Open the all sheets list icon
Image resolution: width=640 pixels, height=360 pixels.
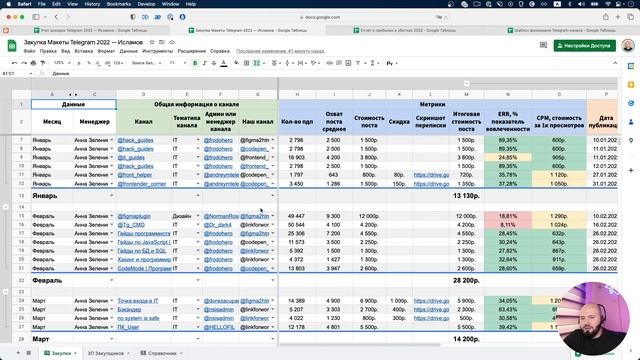tap(29, 353)
